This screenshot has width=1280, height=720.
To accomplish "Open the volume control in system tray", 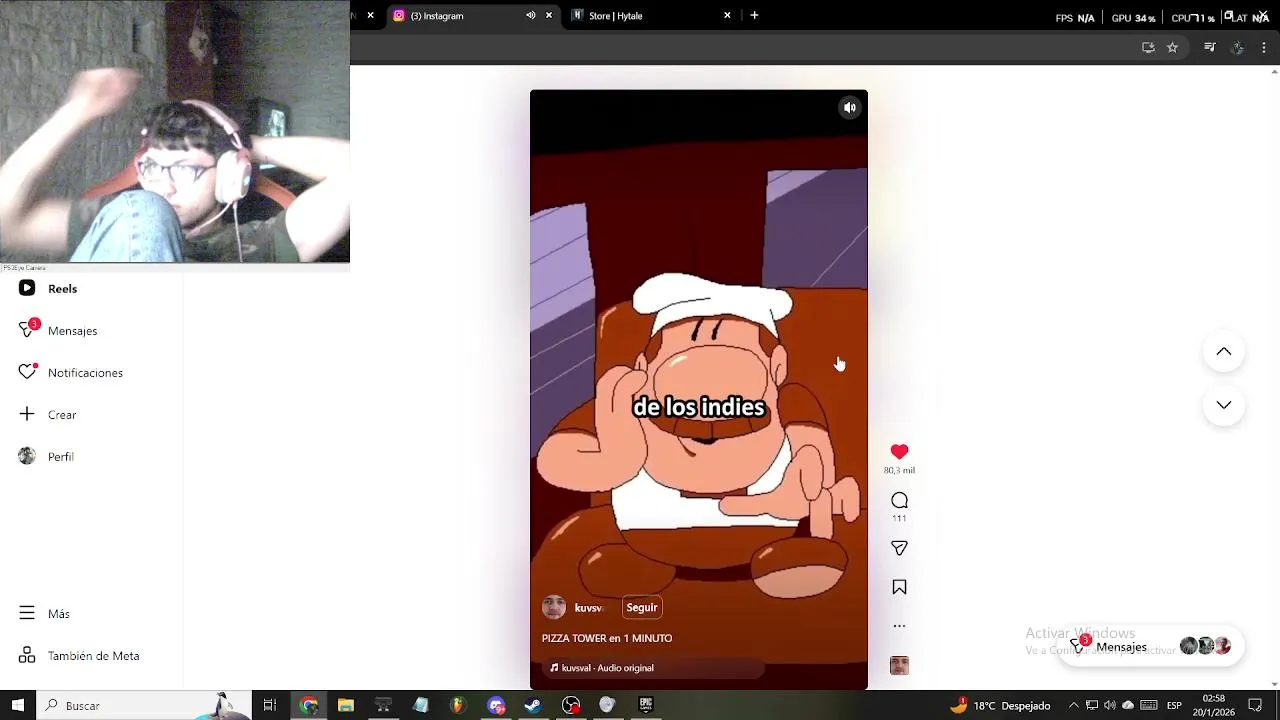I will (x=1110, y=705).
